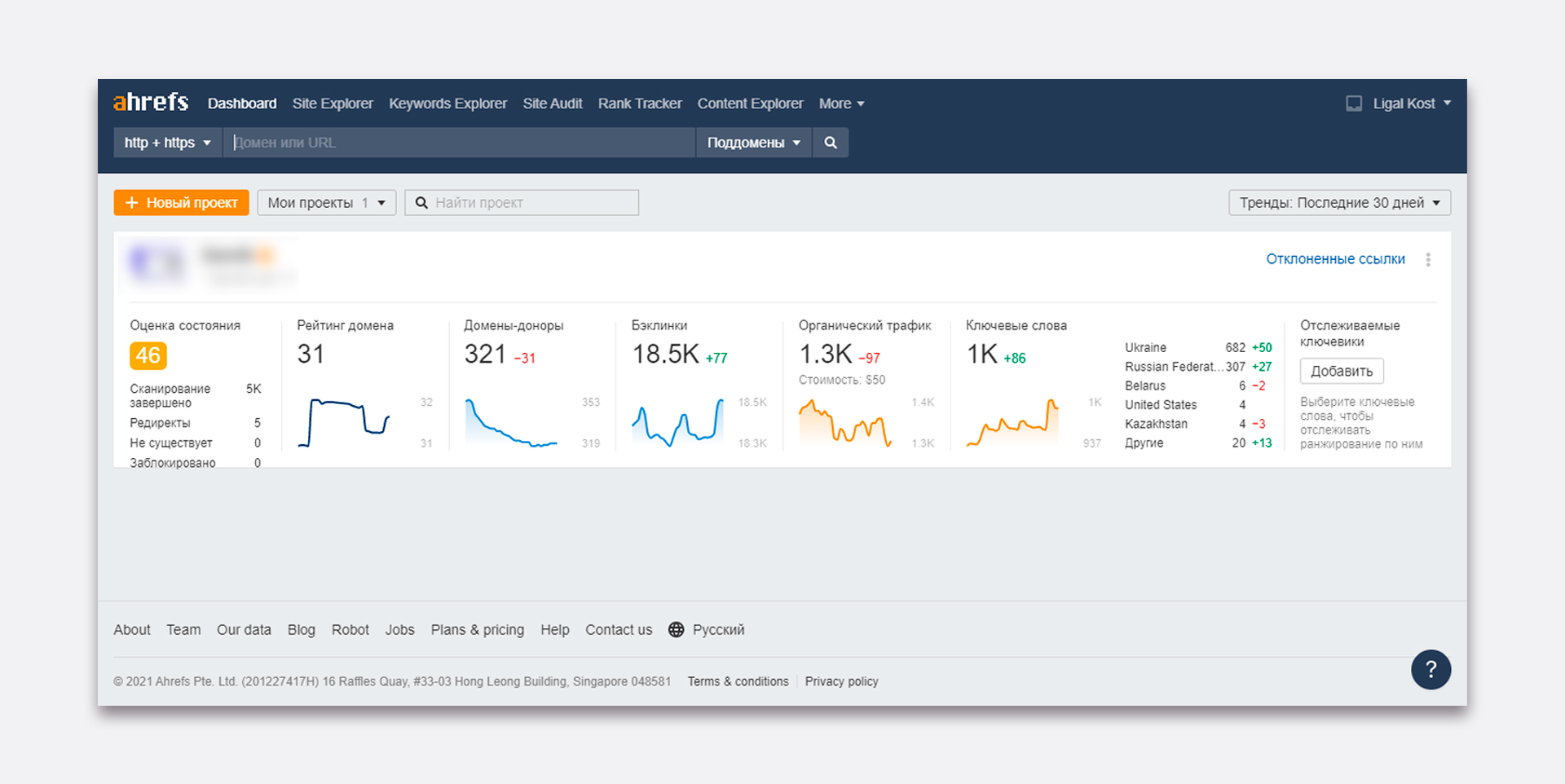Open the Отклоненные ссылки link

click(1335, 259)
